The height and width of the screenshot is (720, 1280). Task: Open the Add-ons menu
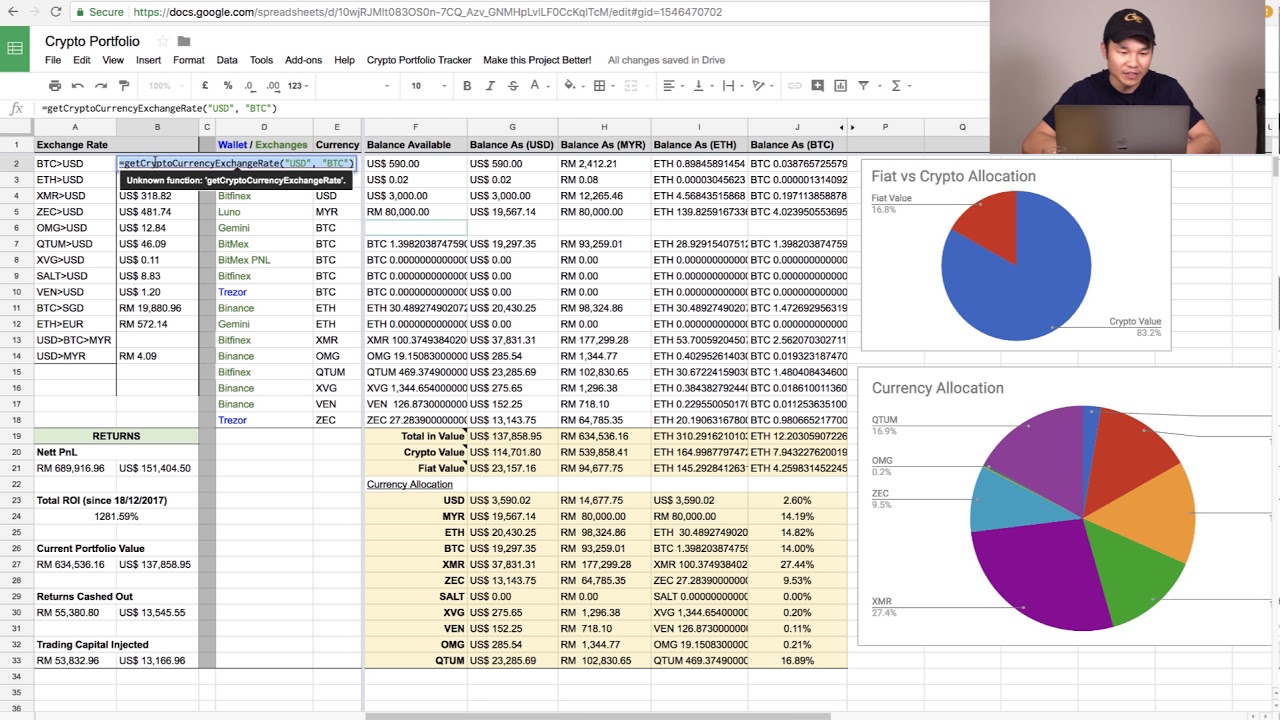pos(303,60)
